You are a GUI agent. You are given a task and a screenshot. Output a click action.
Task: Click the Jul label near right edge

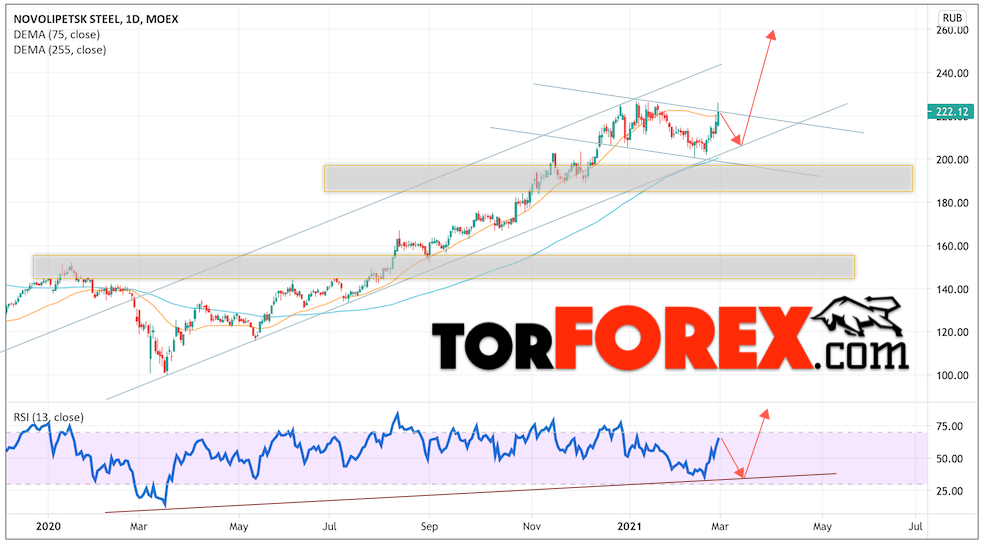point(916,526)
